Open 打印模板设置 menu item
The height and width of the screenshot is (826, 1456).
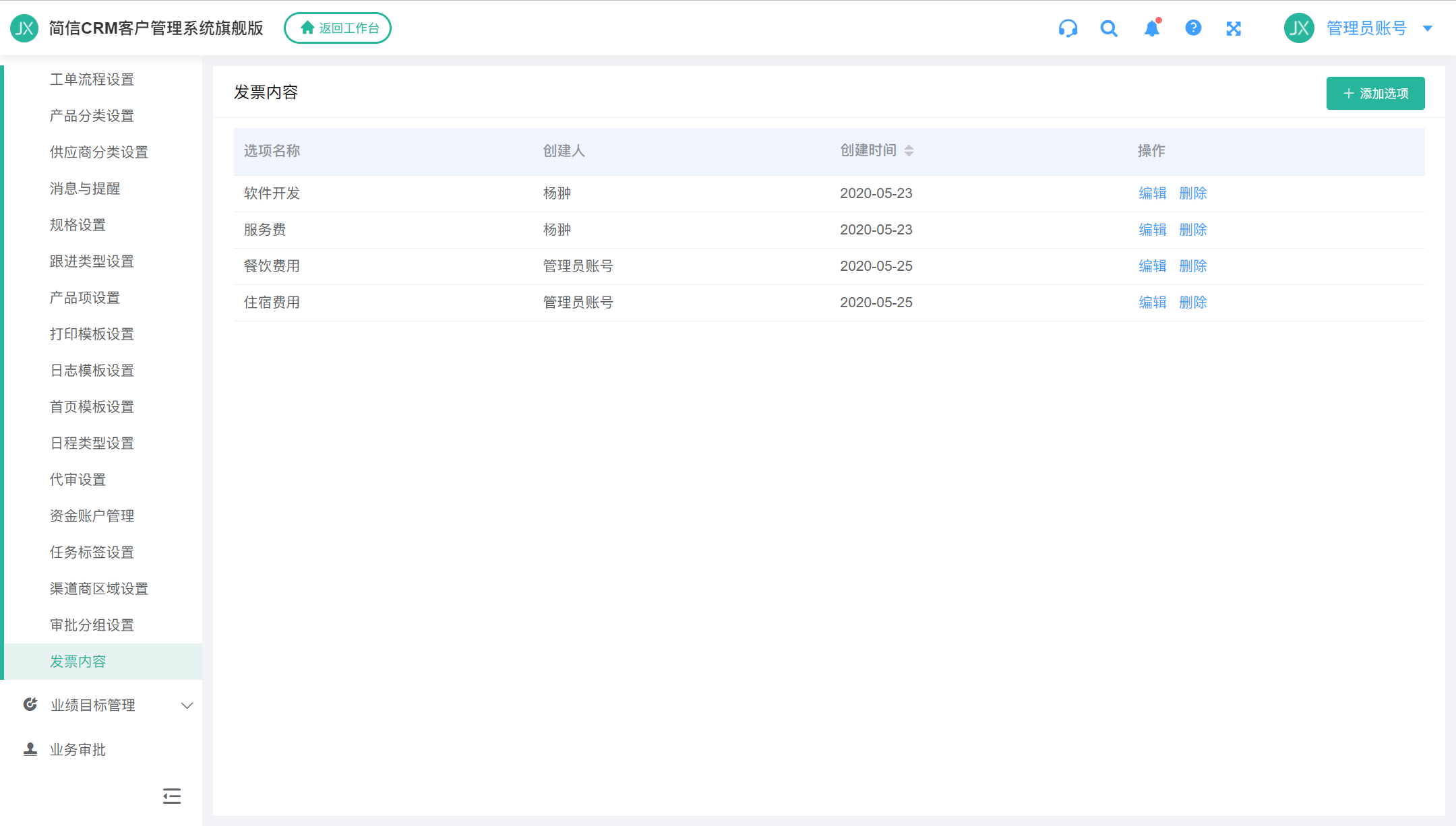[x=103, y=334]
